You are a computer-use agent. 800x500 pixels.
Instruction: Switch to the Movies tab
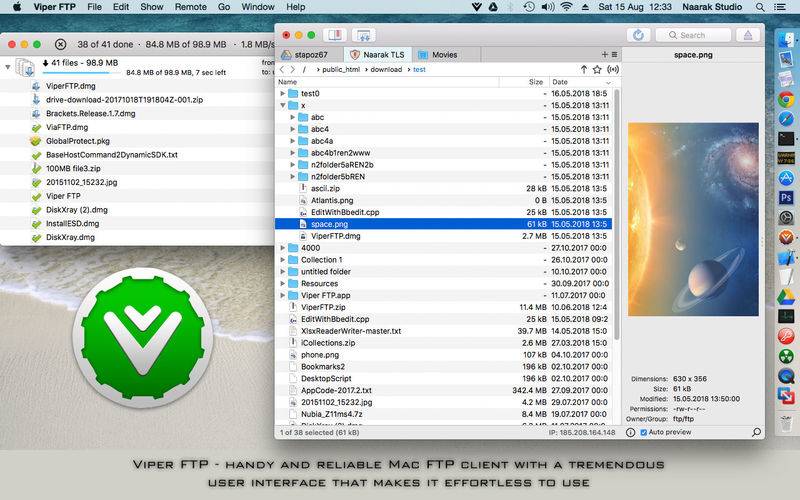(x=445, y=55)
